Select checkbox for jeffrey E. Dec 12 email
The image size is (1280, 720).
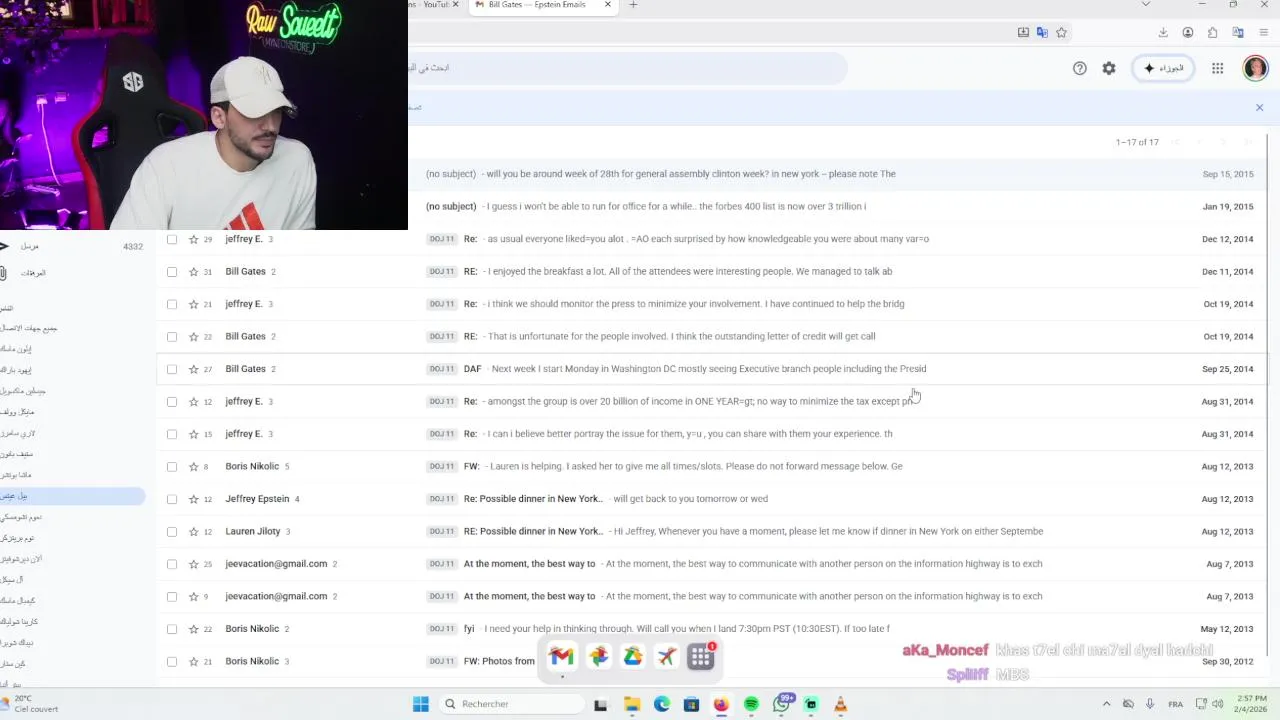point(172,239)
